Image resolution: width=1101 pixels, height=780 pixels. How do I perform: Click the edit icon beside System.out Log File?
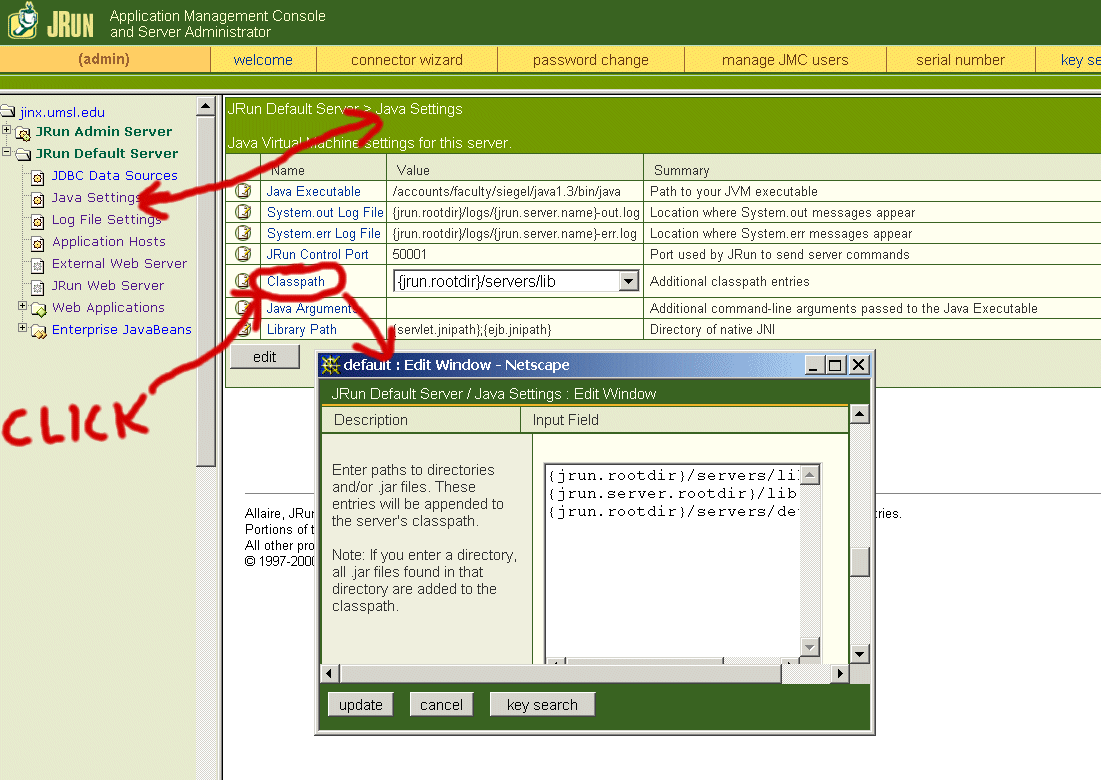[243, 212]
